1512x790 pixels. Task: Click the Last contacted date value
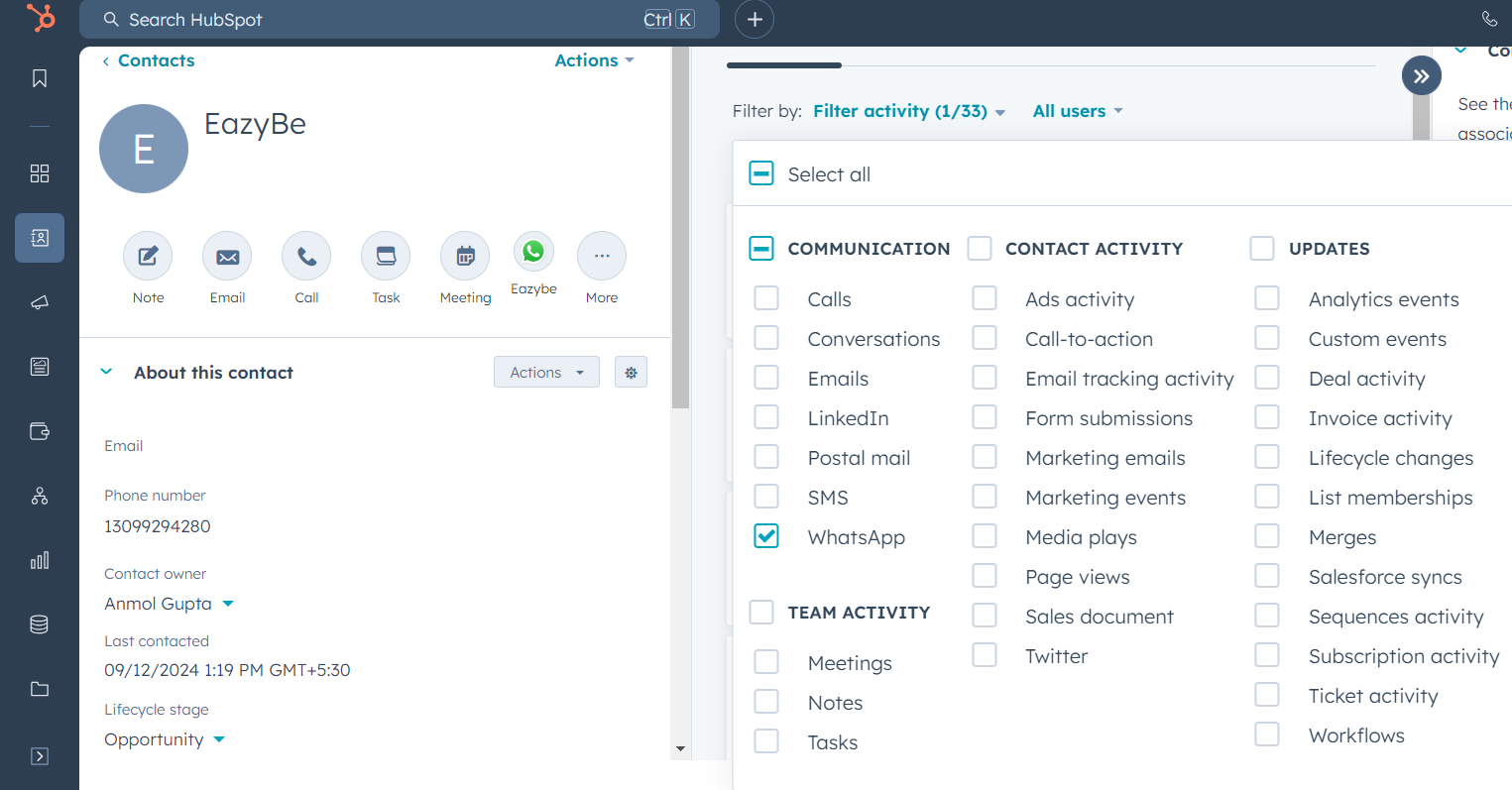tap(227, 670)
